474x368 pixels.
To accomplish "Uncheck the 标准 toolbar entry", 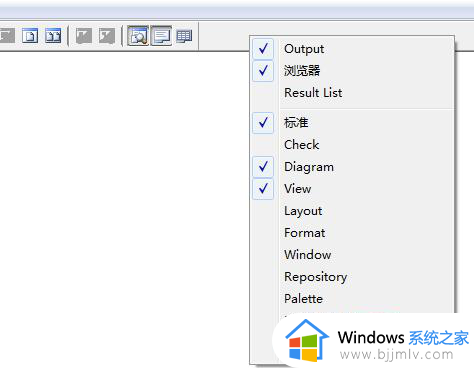I will tap(353, 123).
